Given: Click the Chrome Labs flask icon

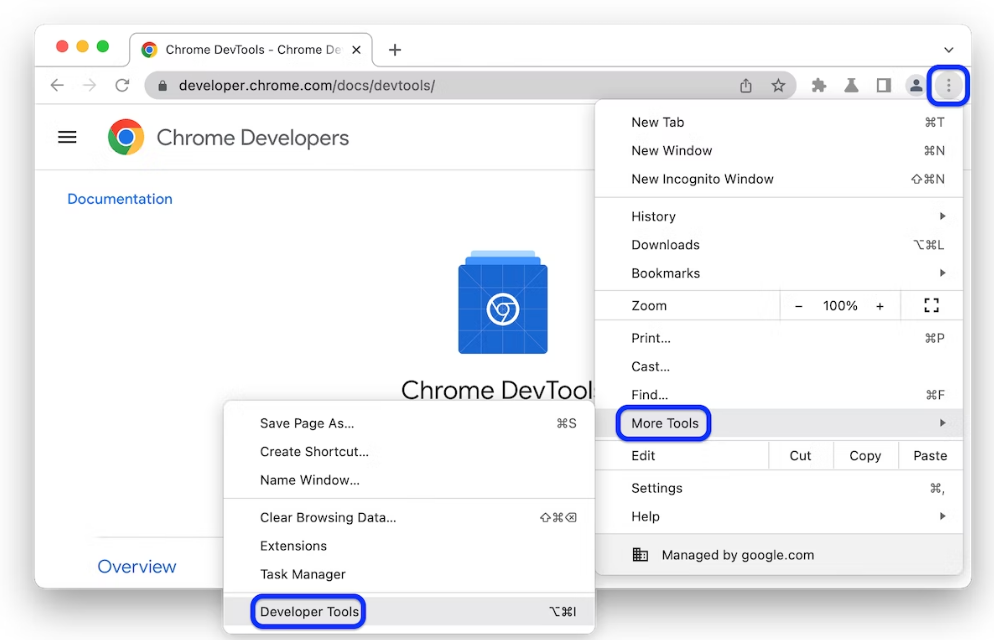Looking at the screenshot, I should (x=851, y=86).
